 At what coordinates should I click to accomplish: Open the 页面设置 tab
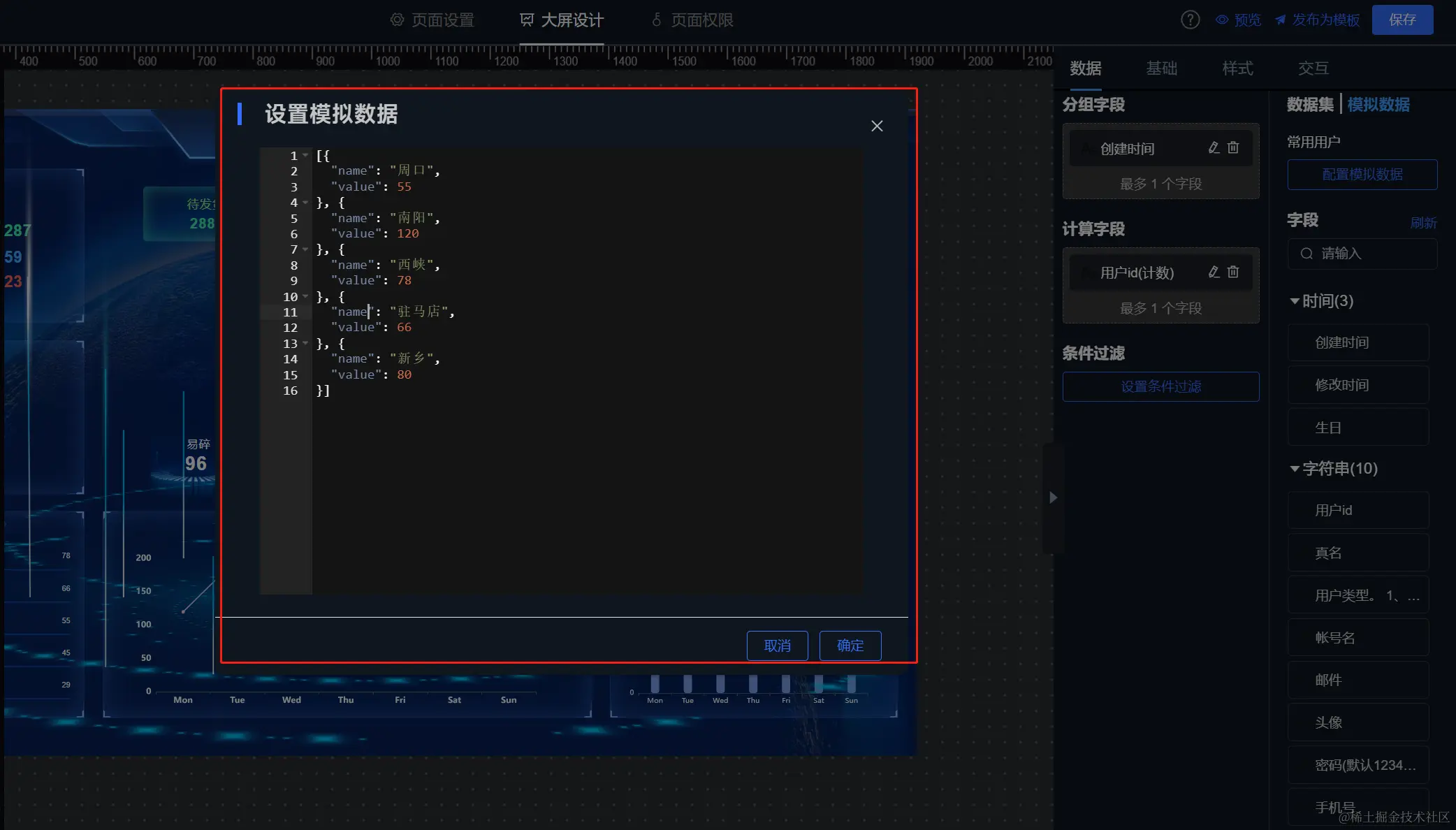pos(432,20)
